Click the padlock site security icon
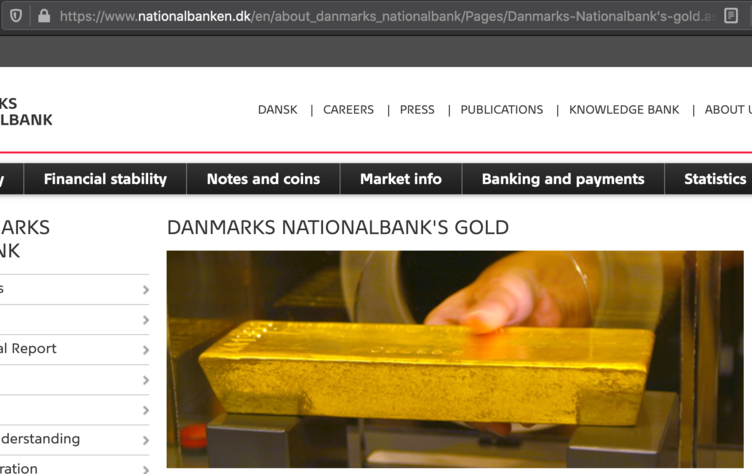 click(44, 16)
